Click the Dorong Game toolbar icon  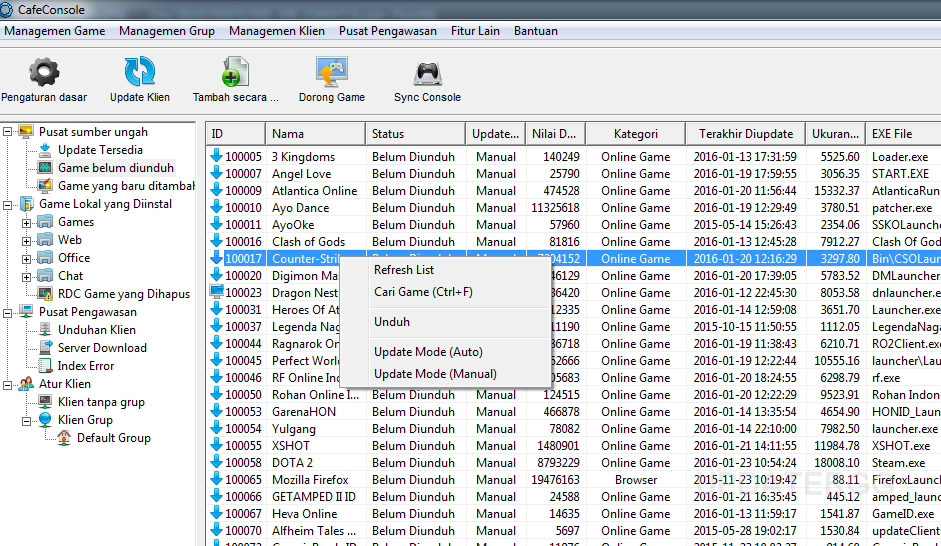click(x=331, y=72)
